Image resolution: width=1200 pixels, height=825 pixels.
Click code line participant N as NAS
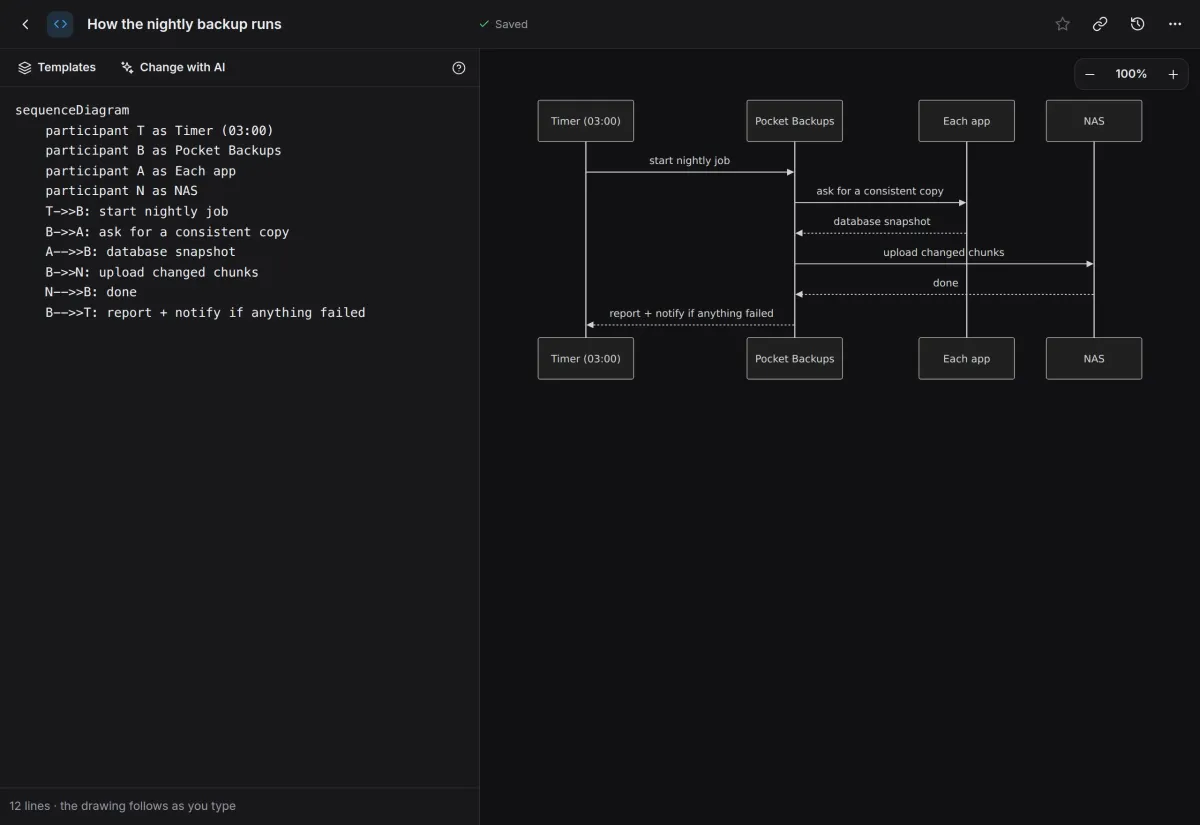tap(121, 191)
